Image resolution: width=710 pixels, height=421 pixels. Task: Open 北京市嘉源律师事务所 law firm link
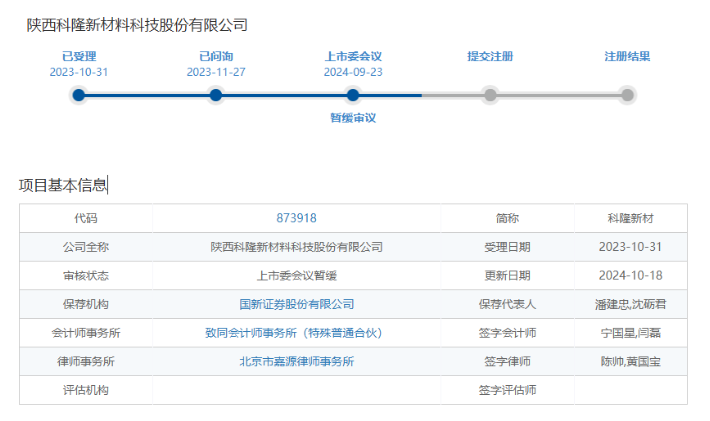(296, 361)
